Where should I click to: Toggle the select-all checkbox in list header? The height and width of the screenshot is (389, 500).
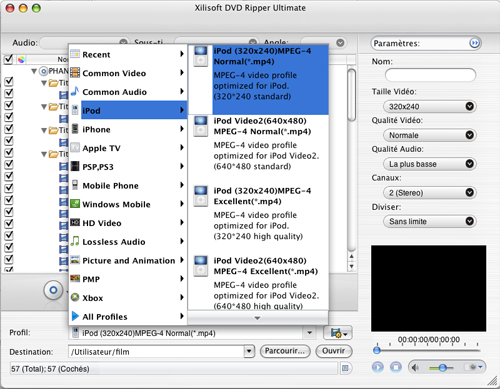tap(8, 59)
